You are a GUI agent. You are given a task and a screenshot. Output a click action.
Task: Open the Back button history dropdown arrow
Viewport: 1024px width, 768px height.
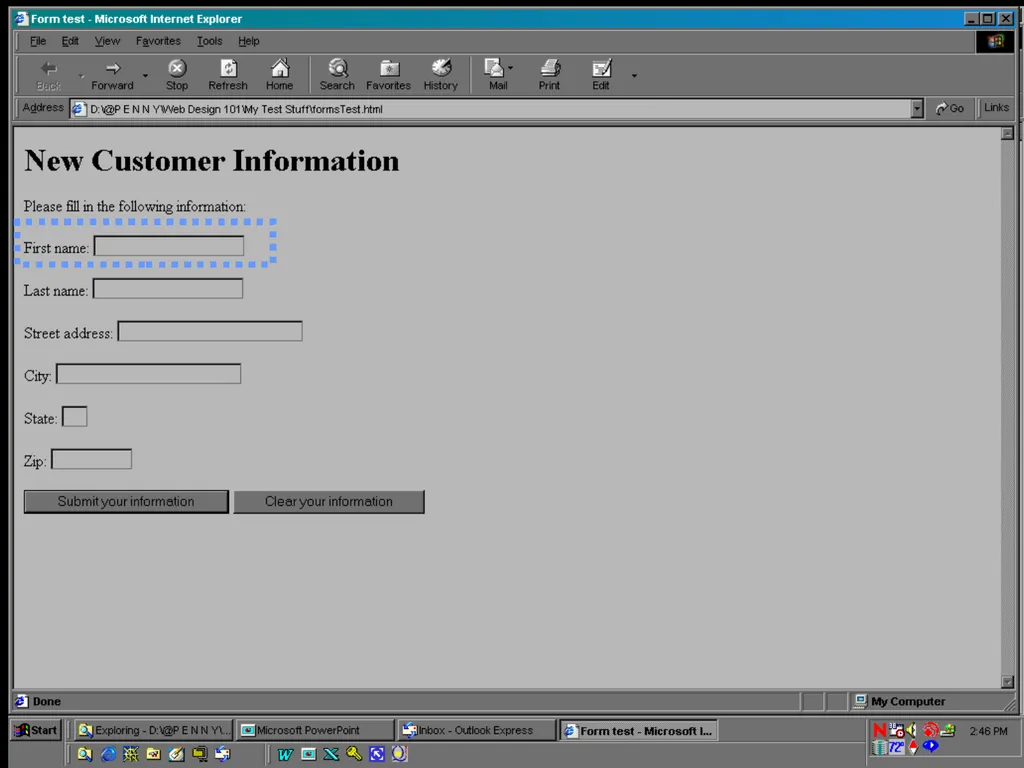tap(81, 76)
